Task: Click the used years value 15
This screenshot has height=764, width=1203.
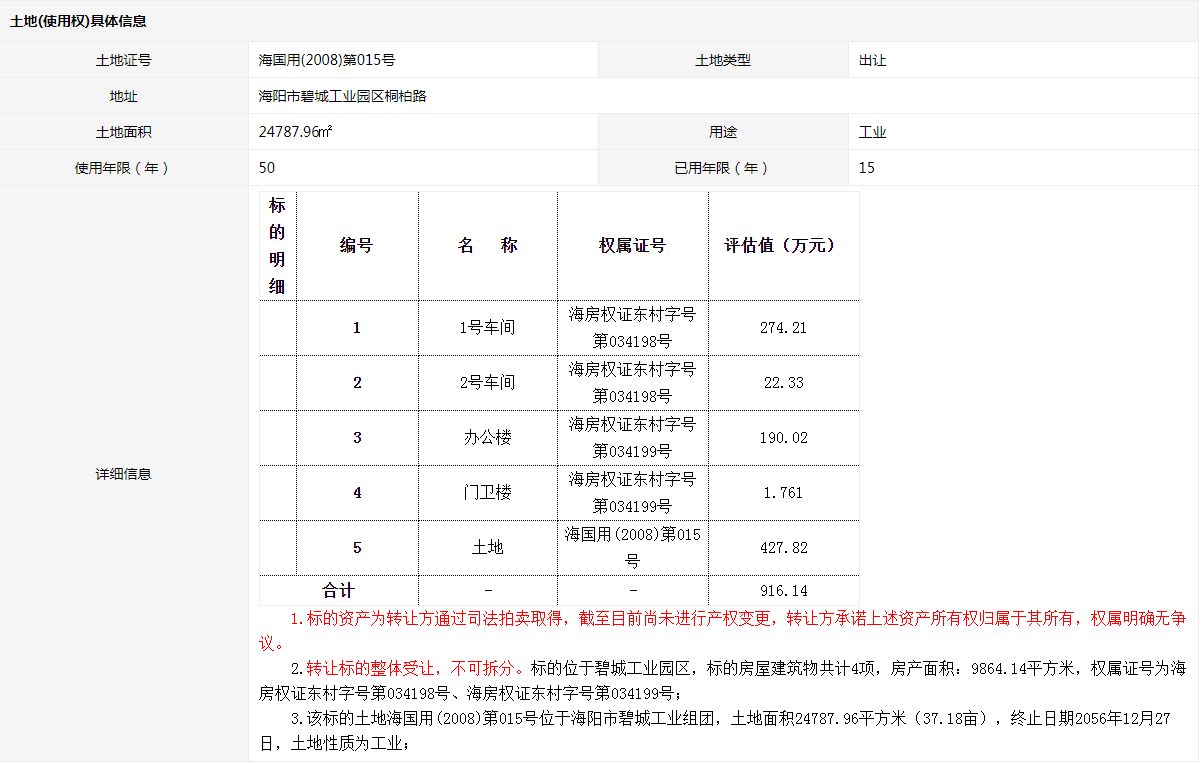Action: 867,168
